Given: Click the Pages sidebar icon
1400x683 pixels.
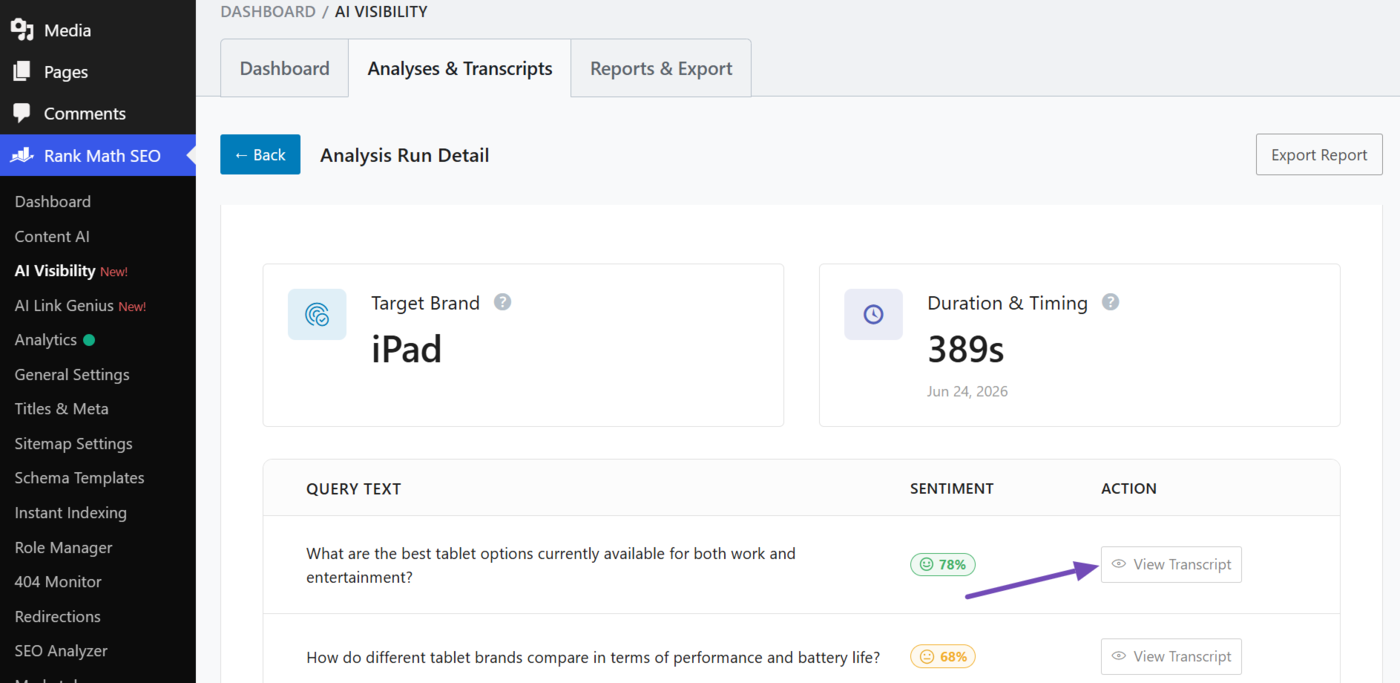Looking at the screenshot, I should (22, 72).
